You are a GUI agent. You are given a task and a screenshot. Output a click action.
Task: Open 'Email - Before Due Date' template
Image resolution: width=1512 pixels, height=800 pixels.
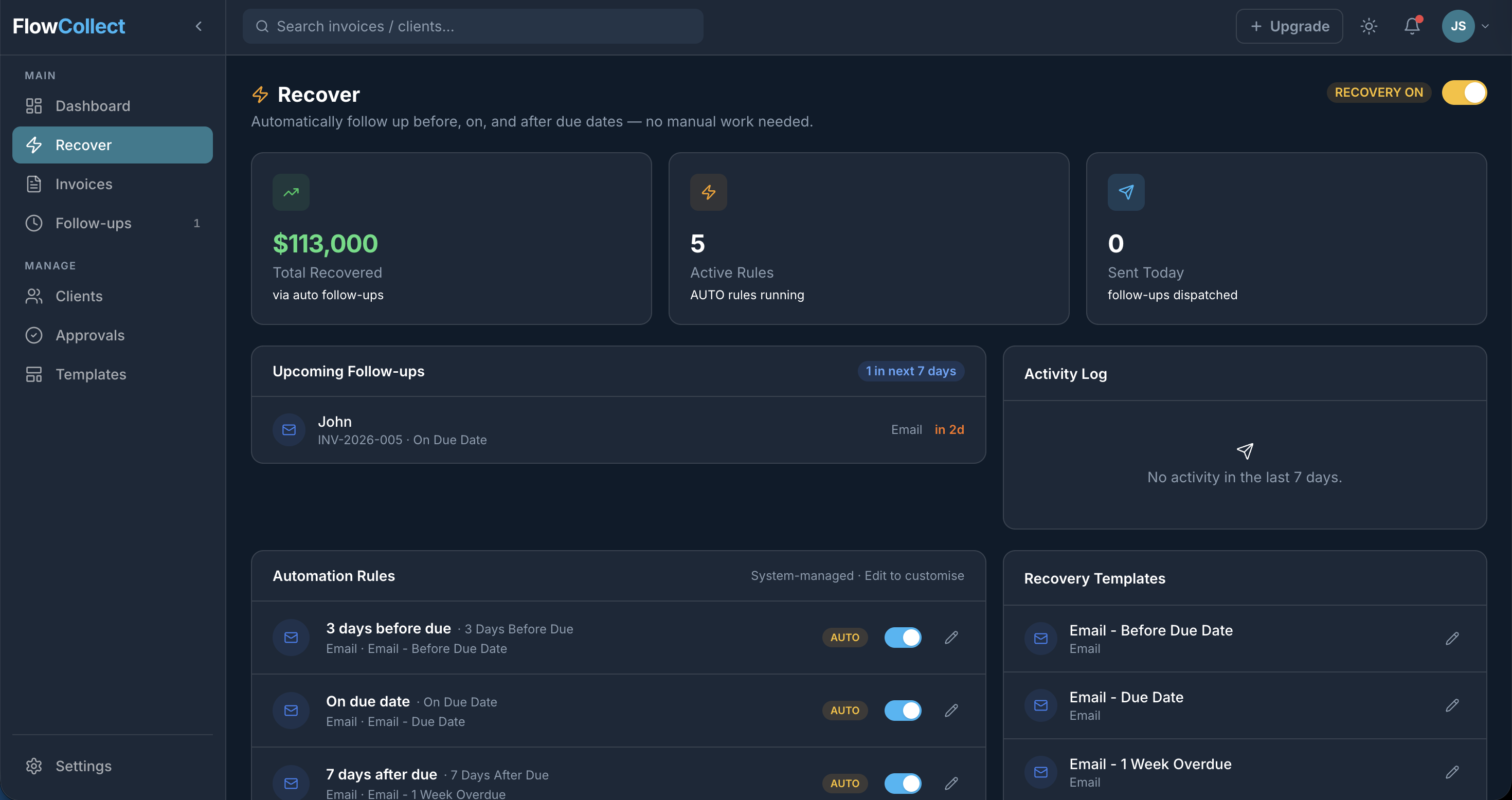click(1245, 639)
